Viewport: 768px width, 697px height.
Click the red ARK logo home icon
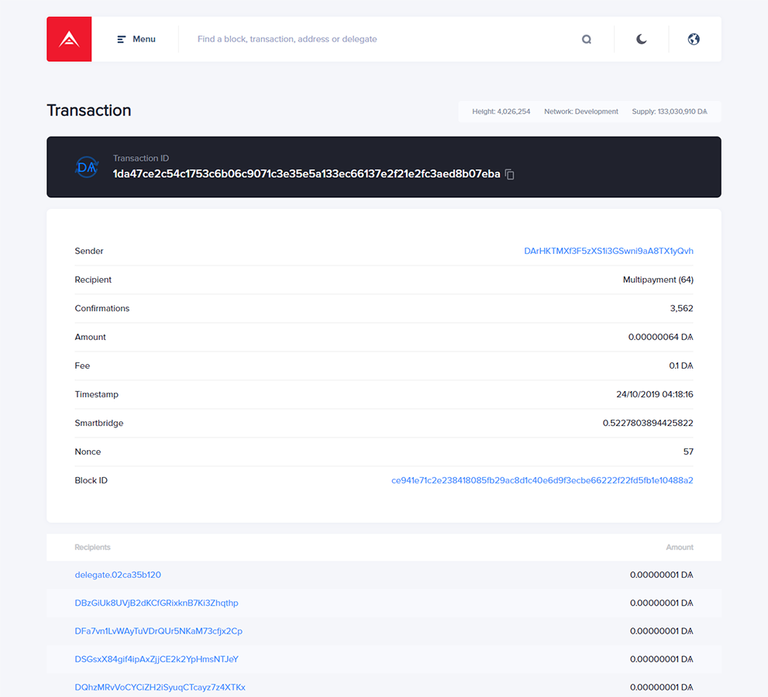pos(69,39)
